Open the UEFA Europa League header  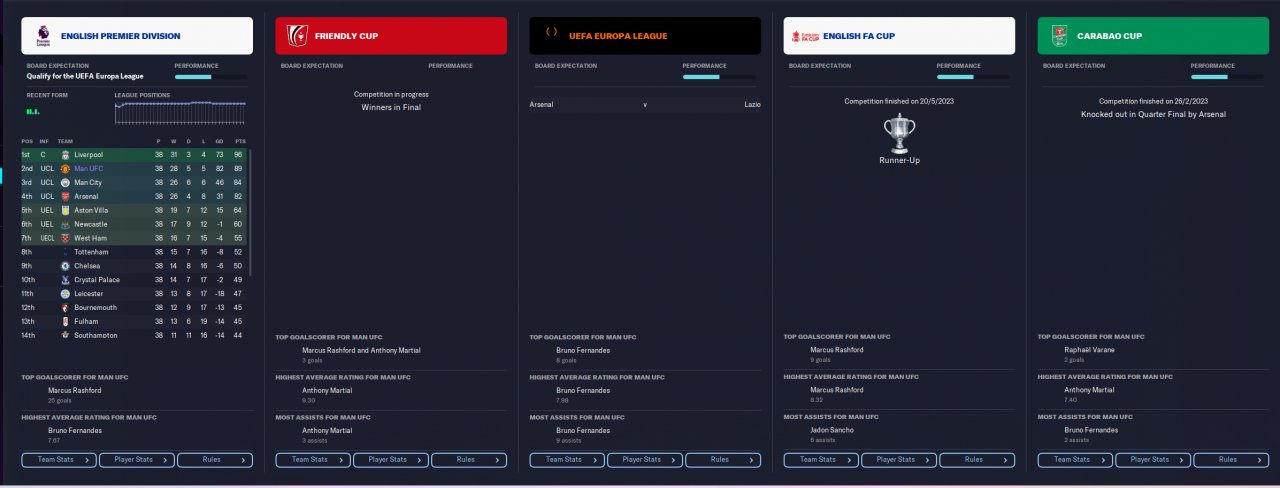point(645,36)
